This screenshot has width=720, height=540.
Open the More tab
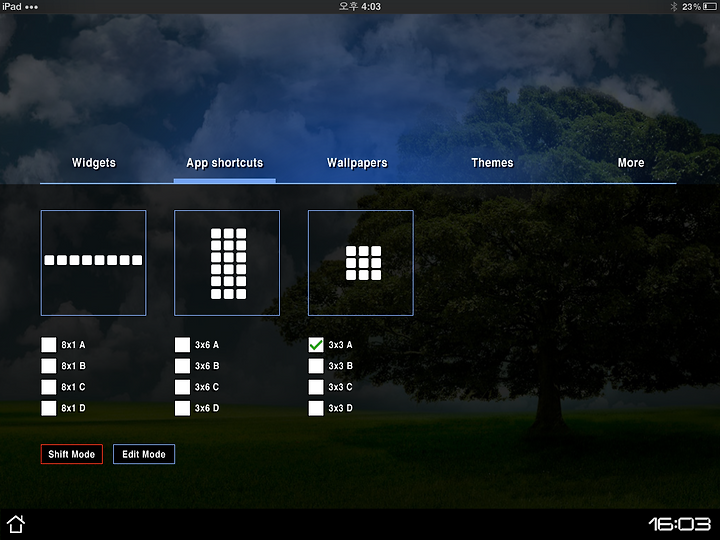pos(631,163)
